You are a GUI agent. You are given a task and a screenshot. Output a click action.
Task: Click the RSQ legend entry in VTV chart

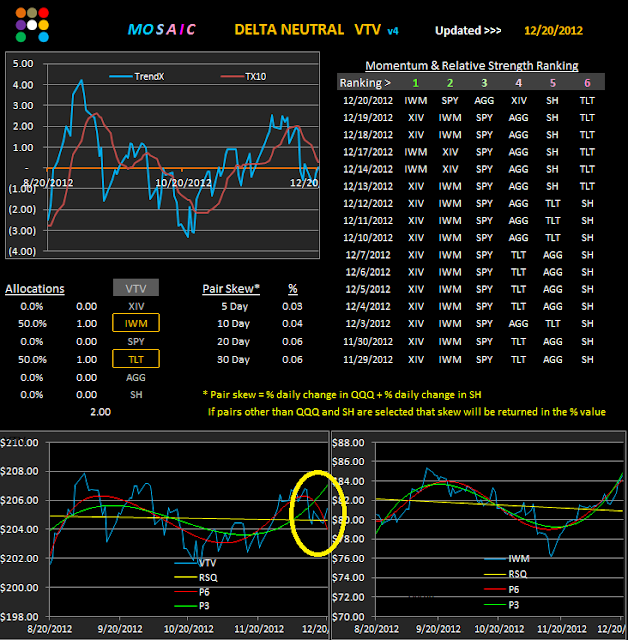coord(196,578)
